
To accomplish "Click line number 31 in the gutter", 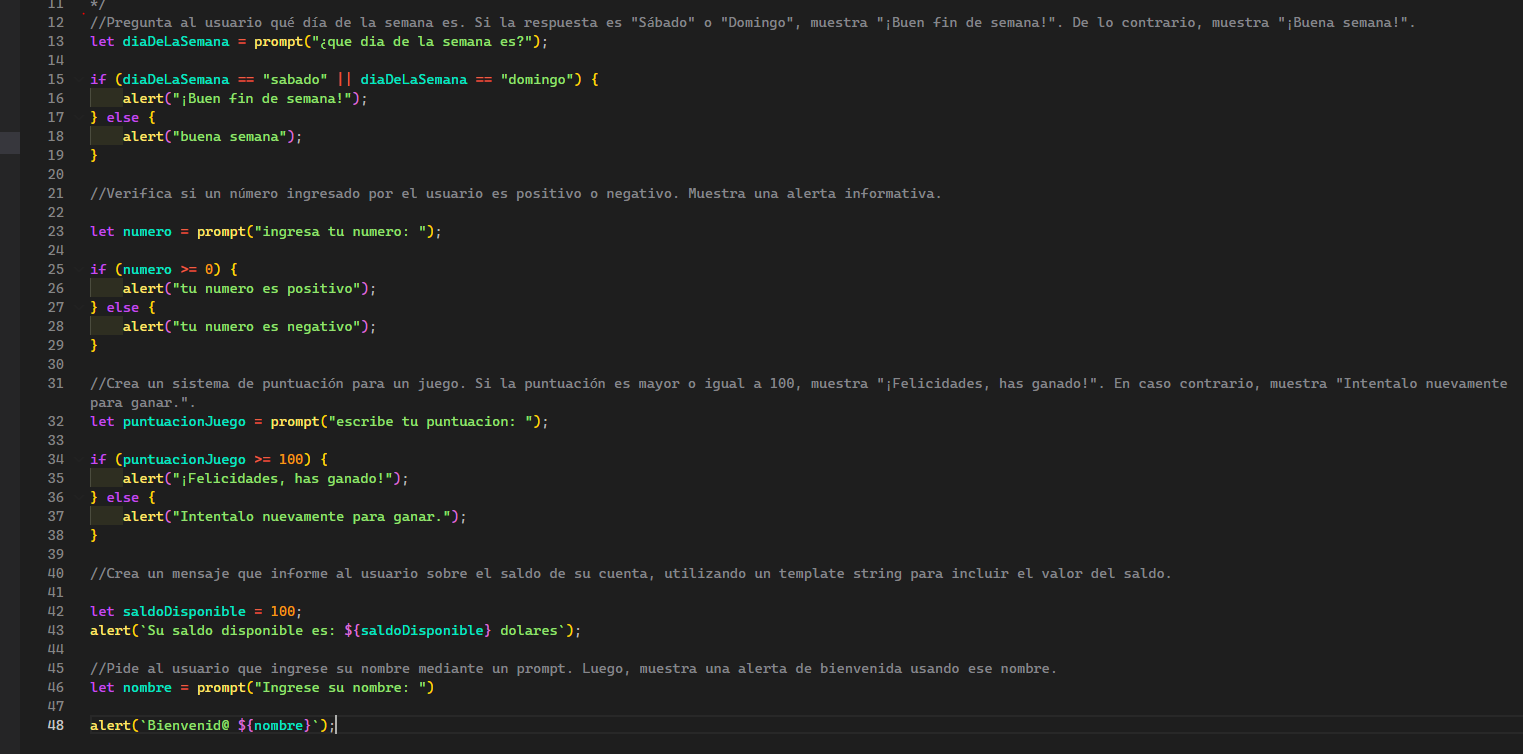I will pos(56,383).
